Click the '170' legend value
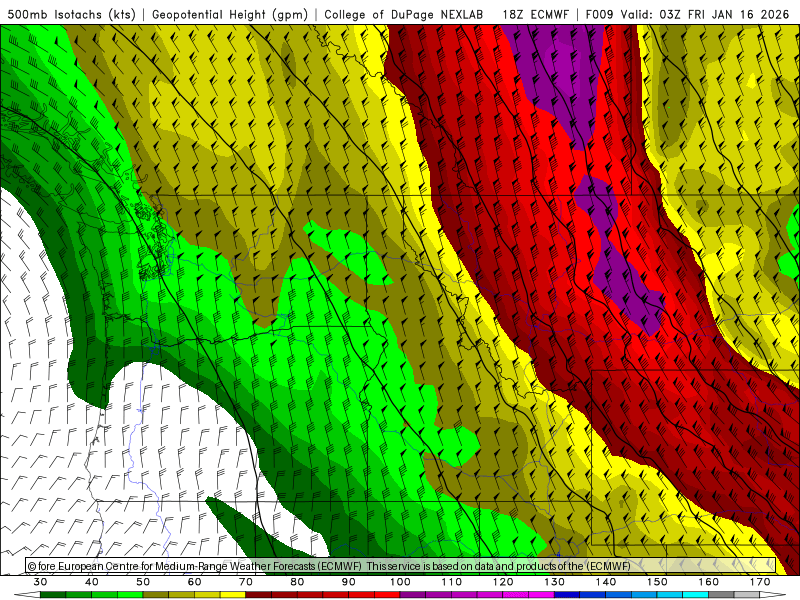 pos(760,582)
